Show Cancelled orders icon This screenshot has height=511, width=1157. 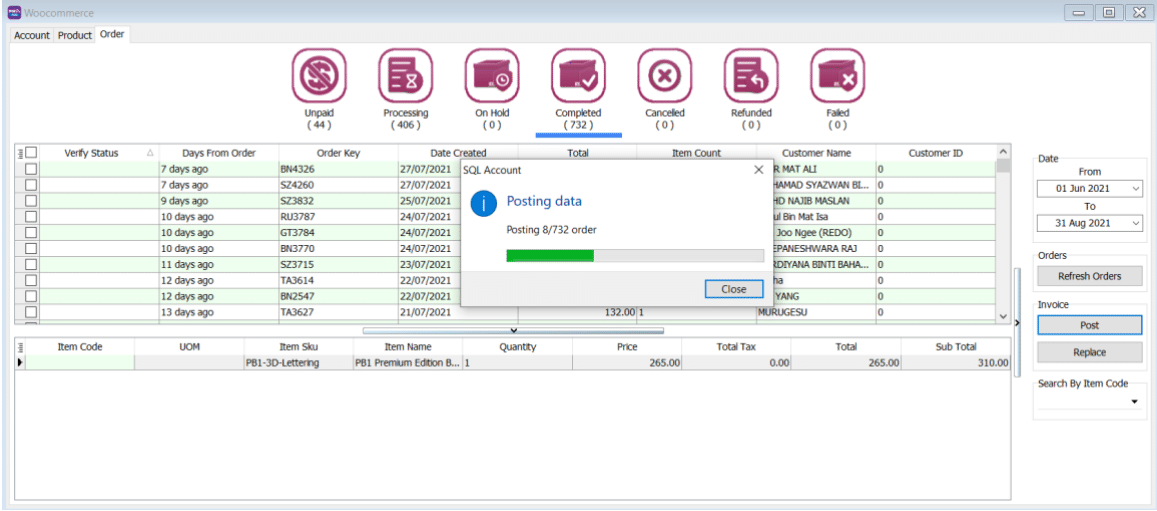point(665,75)
